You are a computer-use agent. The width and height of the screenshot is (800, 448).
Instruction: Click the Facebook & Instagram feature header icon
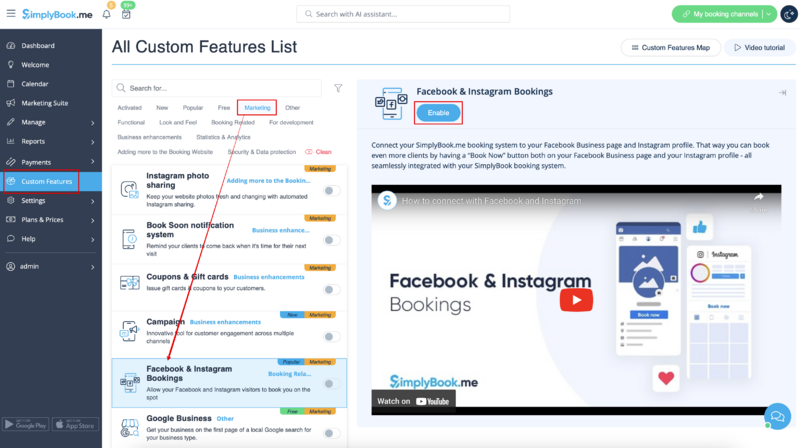391,103
